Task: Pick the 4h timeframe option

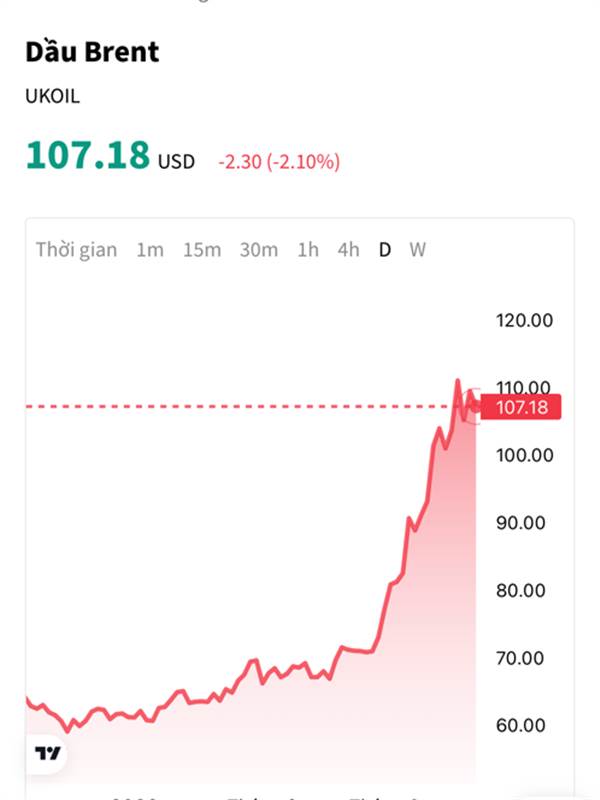Action: click(x=348, y=250)
